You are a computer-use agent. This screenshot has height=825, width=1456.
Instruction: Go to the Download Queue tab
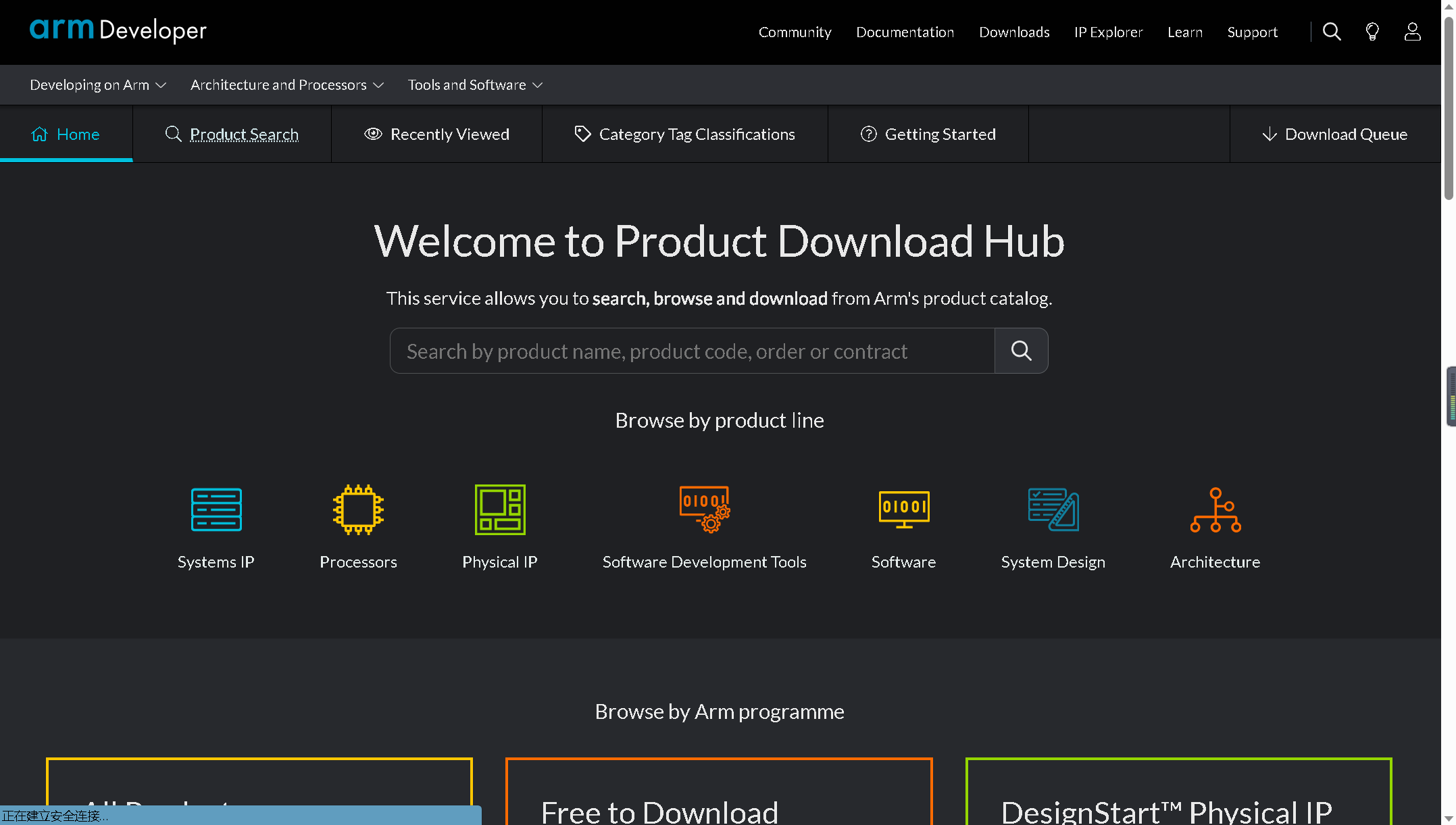(x=1334, y=134)
